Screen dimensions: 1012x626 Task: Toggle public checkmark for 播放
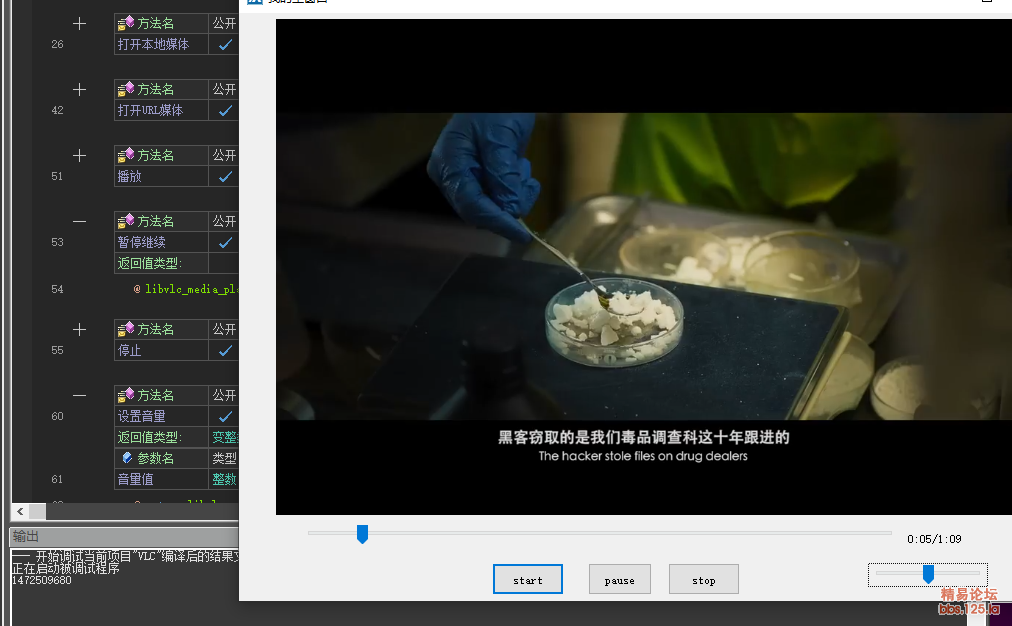click(225, 176)
